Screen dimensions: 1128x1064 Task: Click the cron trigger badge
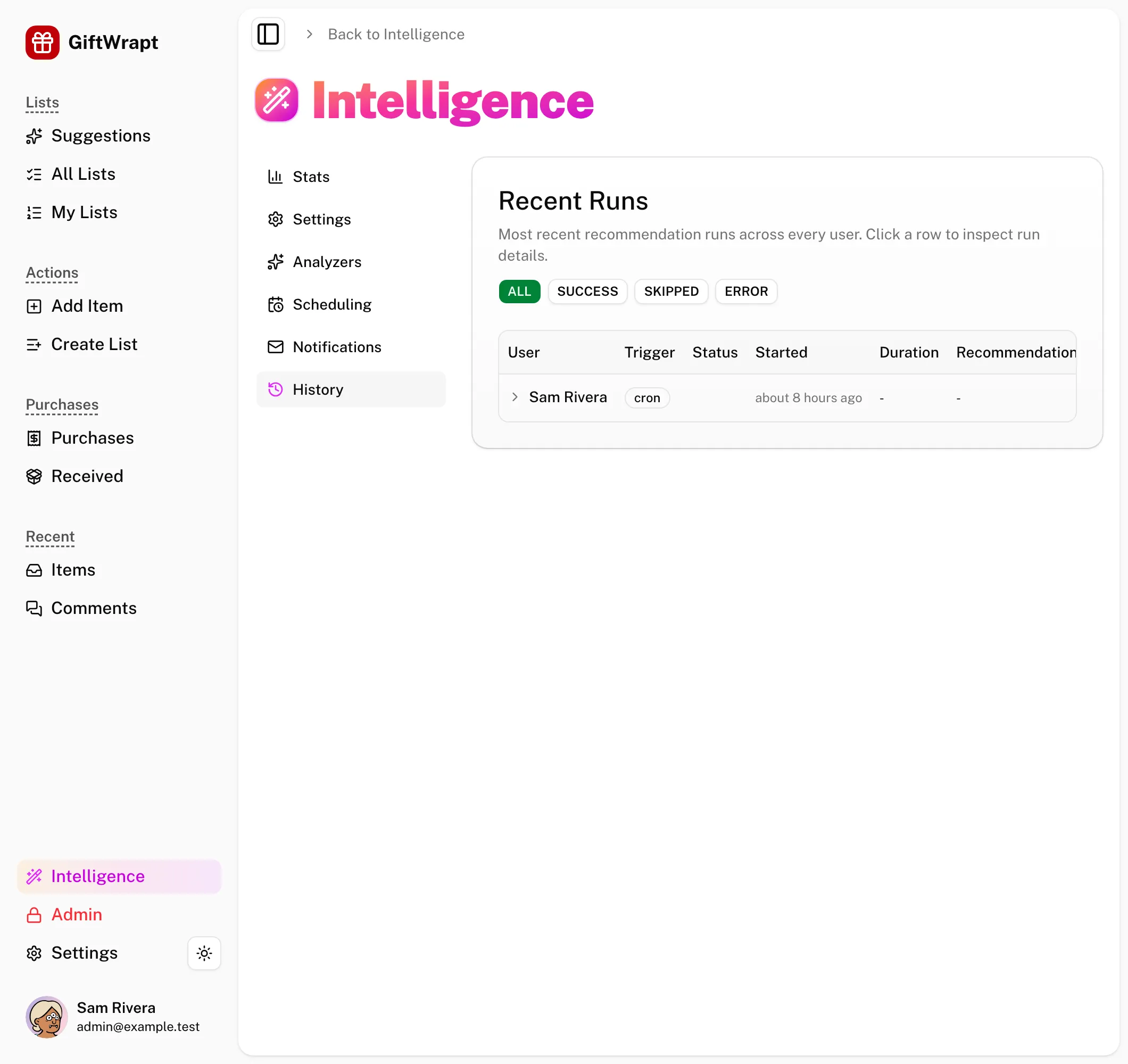[647, 398]
